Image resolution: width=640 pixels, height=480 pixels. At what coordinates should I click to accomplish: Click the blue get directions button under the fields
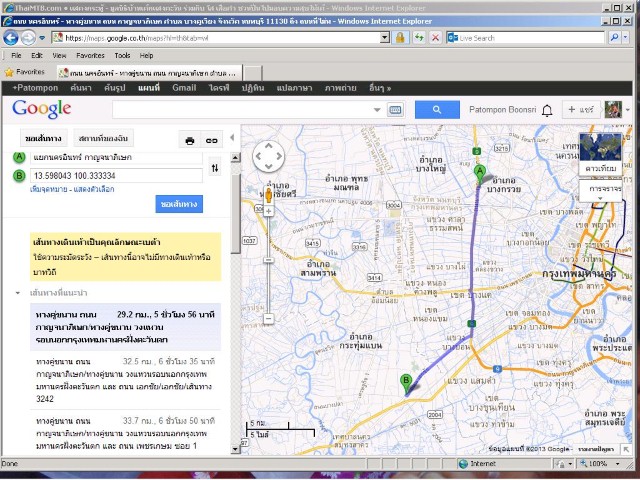[179, 204]
